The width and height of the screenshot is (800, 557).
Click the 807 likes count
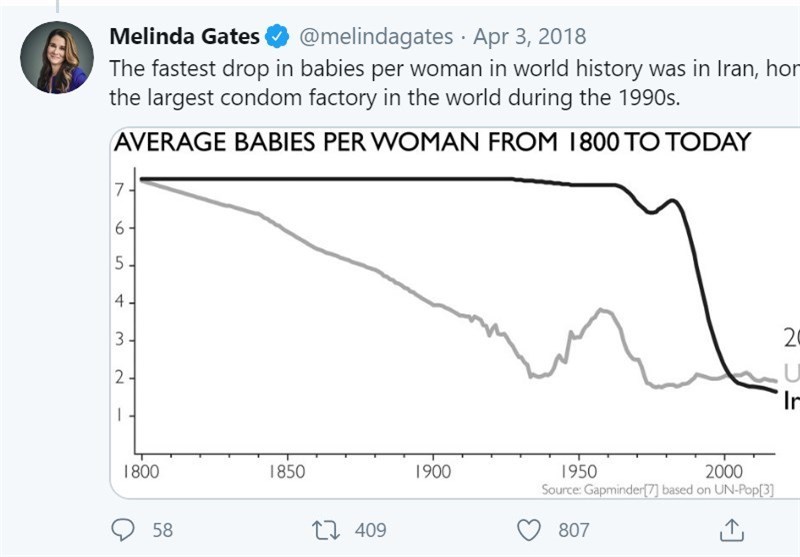tap(573, 530)
